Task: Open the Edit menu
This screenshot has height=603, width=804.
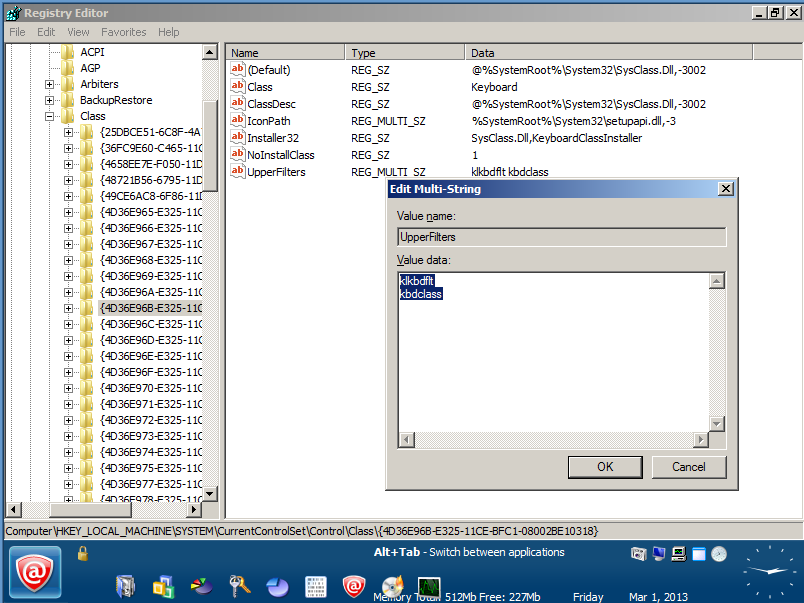Action: pos(46,32)
